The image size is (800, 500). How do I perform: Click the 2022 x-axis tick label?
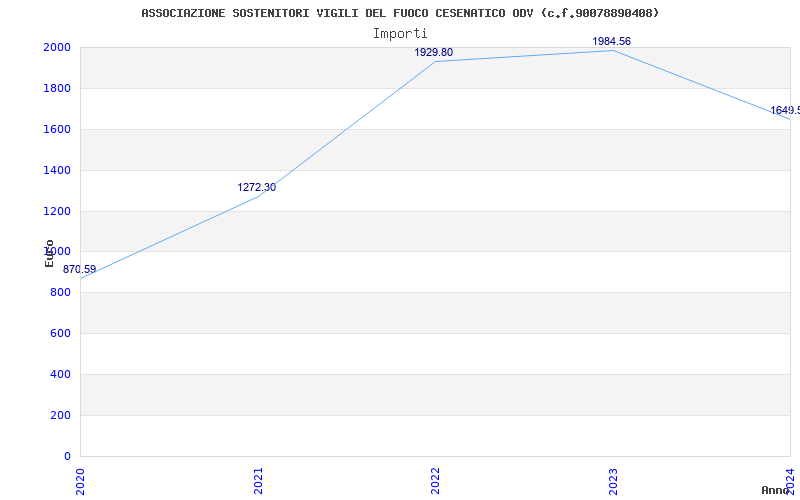click(x=435, y=480)
